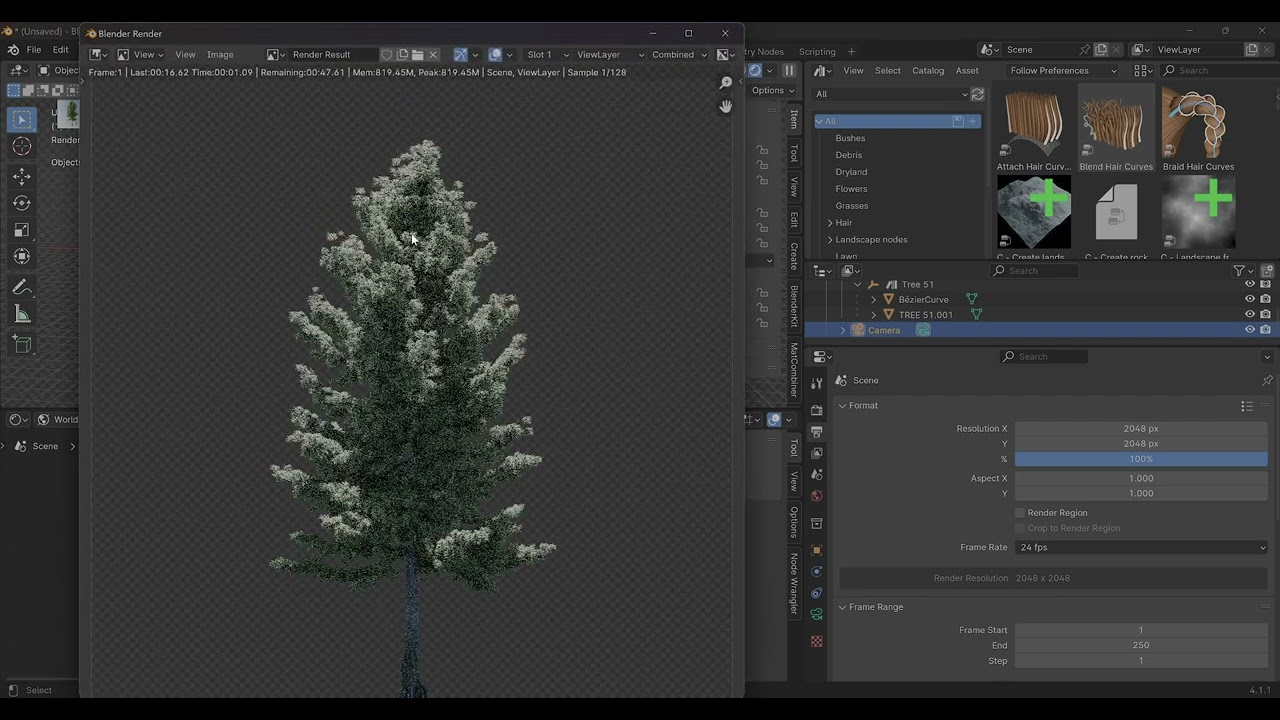The width and height of the screenshot is (1280, 720).
Task: Hide the Camera object in outliner
Action: (x=1249, y=330)
